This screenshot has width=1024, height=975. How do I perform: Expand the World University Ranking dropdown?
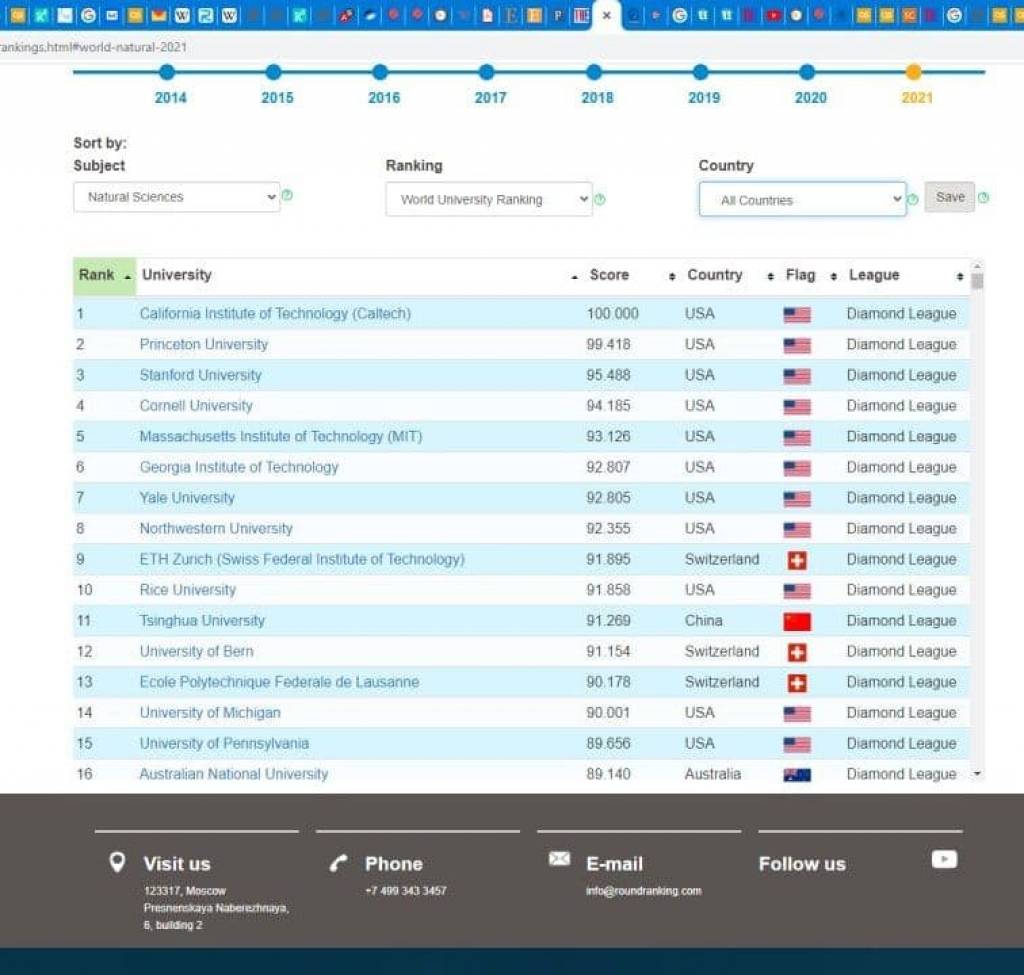[x=489, y=199]
